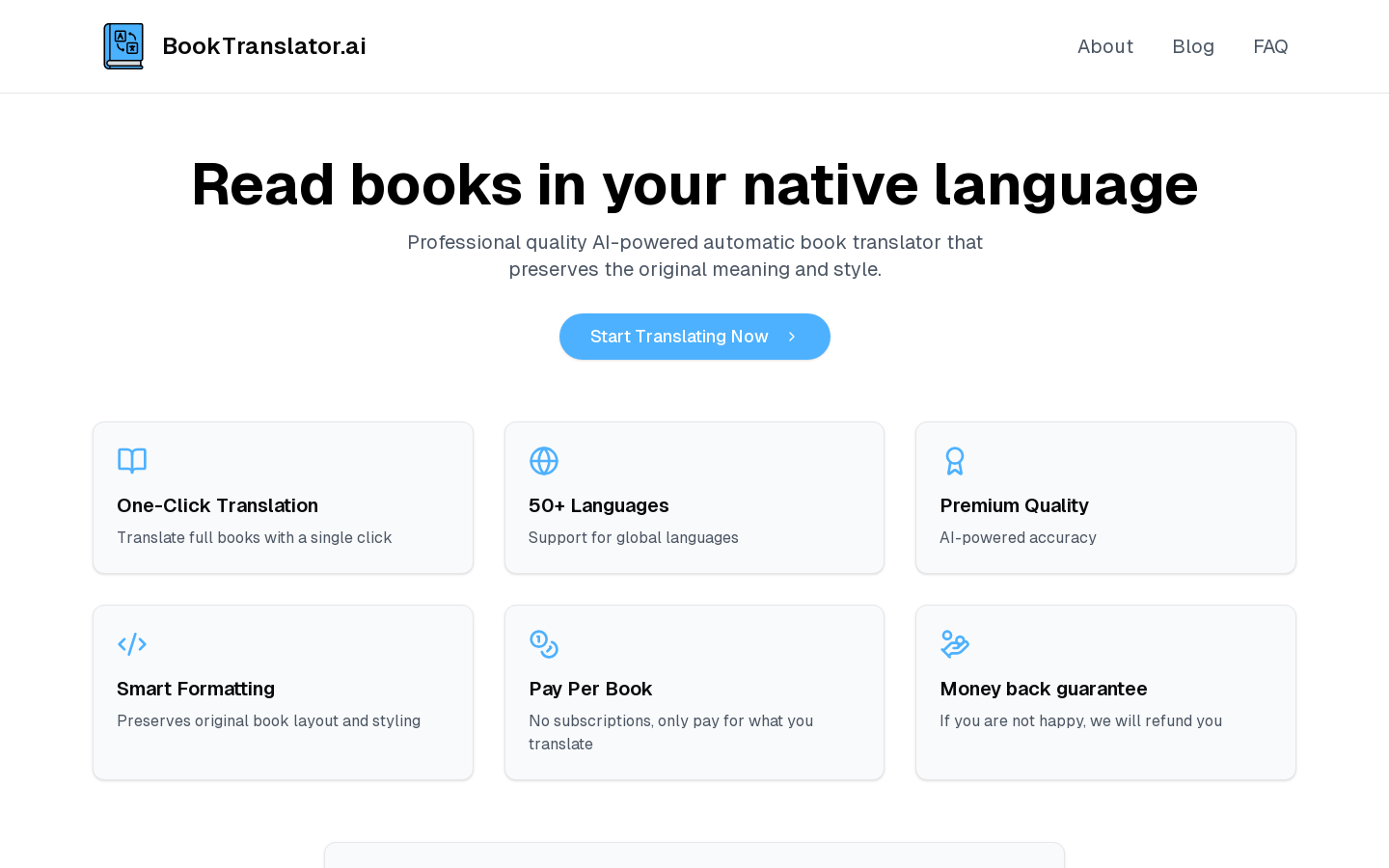Viewport: 1389px width, 868px height.
Task: Click 'Support for global languages' text
Action: [x=634, y=537]
